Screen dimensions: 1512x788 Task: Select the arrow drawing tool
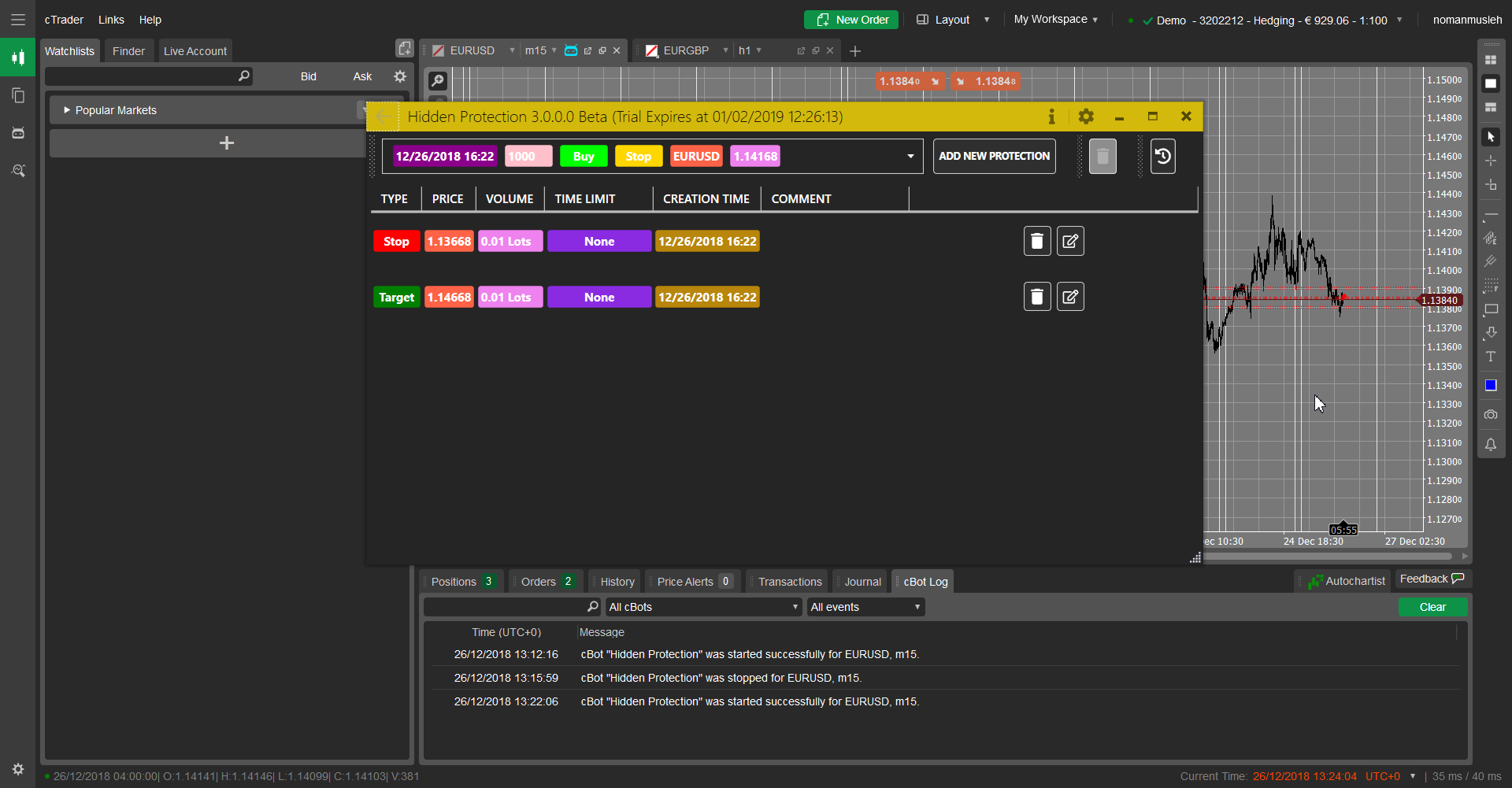(x=1490, y=333)
